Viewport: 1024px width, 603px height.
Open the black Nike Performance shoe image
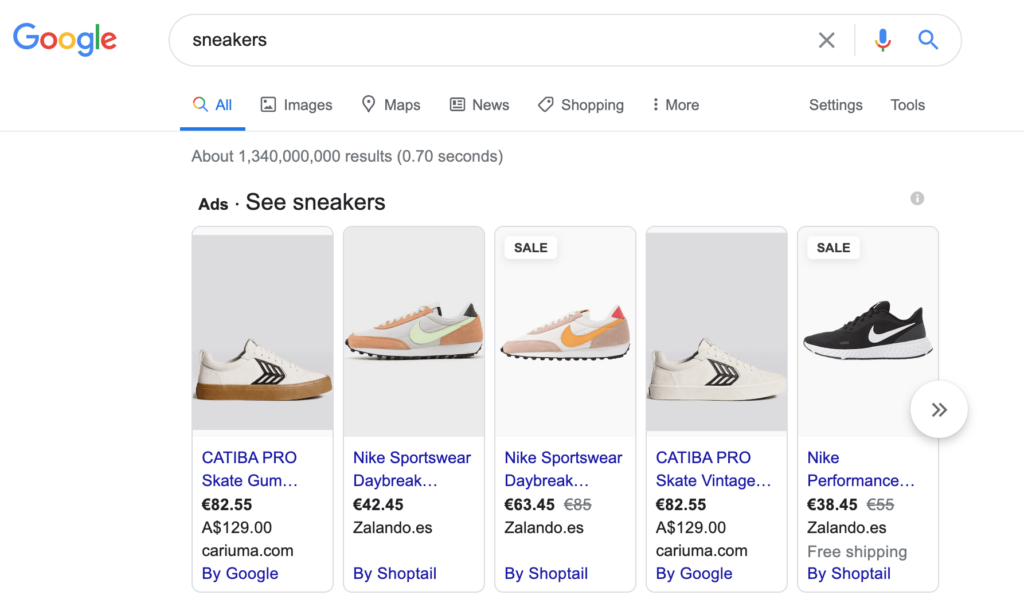pyautogui.click(x=868, y=332)
